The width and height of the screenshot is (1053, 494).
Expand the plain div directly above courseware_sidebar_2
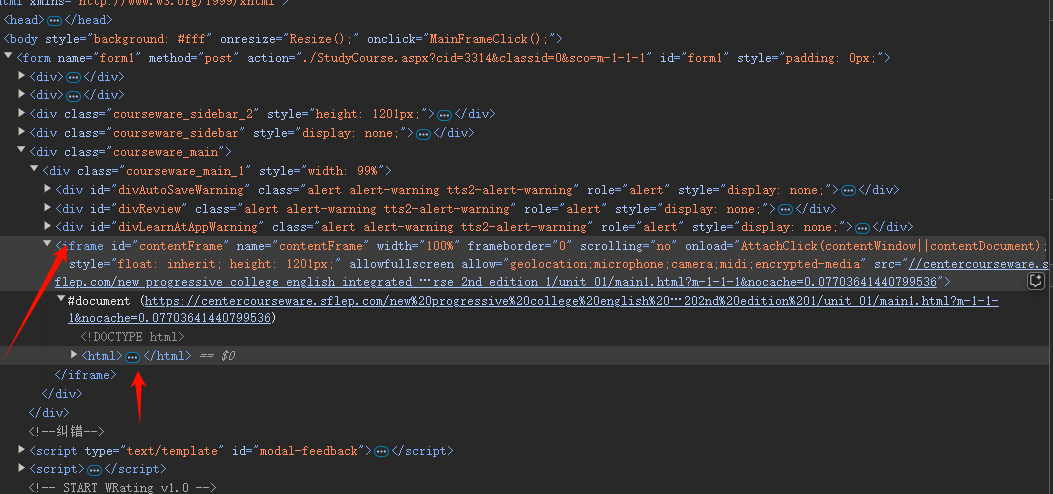tap(21, 94)
